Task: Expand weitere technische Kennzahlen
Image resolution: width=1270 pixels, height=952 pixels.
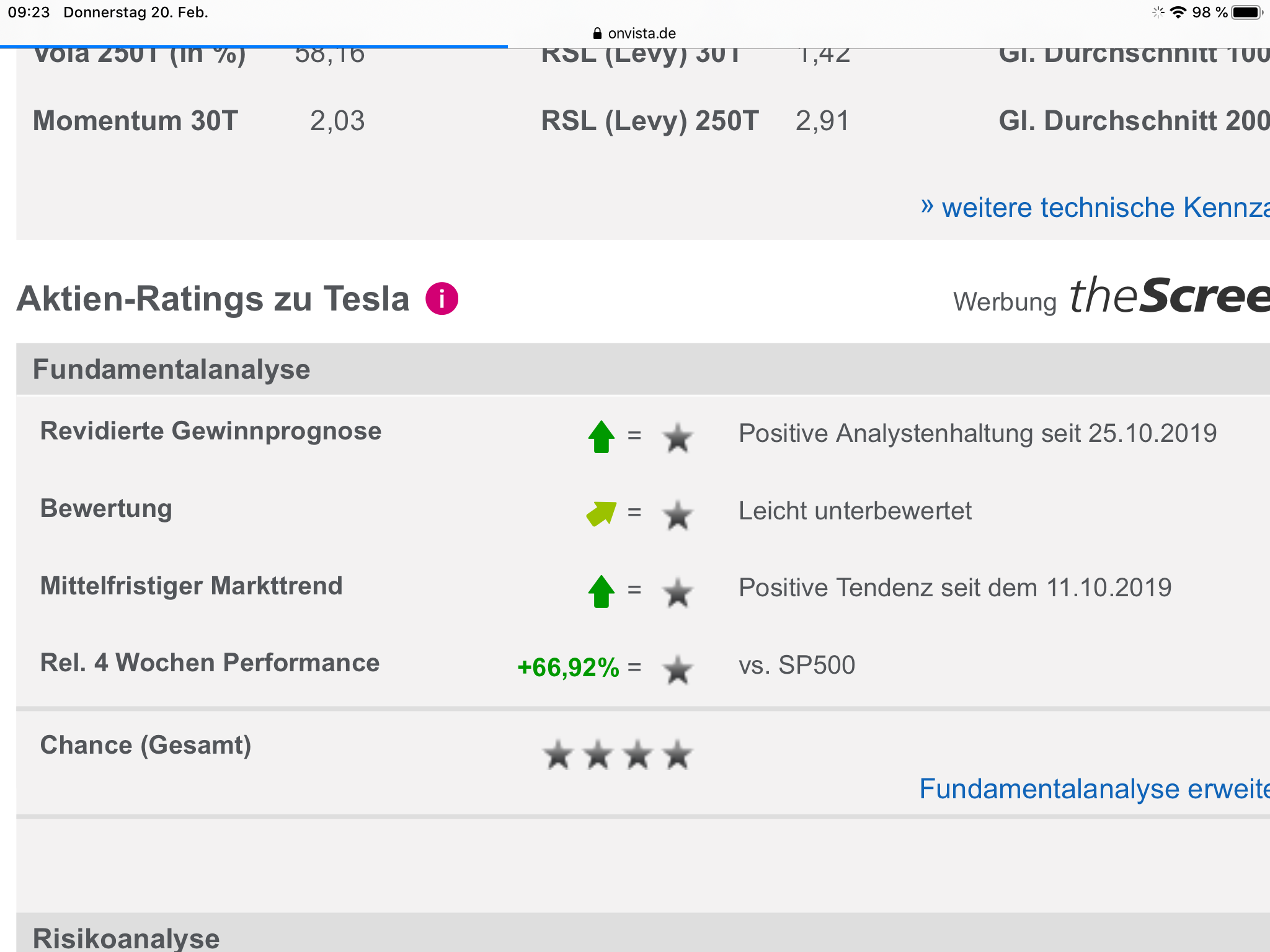Action: pyautogui.click(x=1104, y=207)
